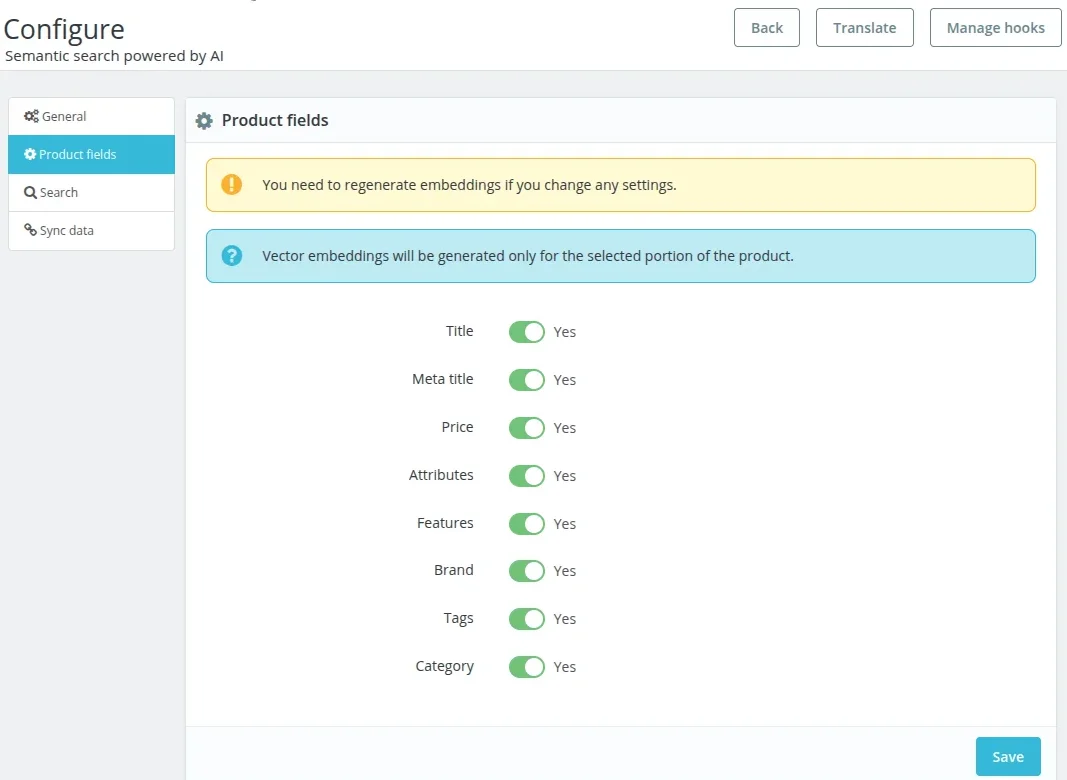Click the blue question mark info icon
The width and height of the screenshot is (1067, 780).
click(x=232, y=256)
